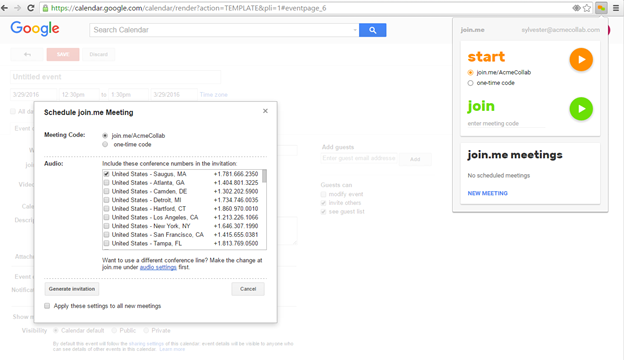Open the Chrome hamburger menu
The height and width of the screenshot is (360, 624).
pos(616,8)
